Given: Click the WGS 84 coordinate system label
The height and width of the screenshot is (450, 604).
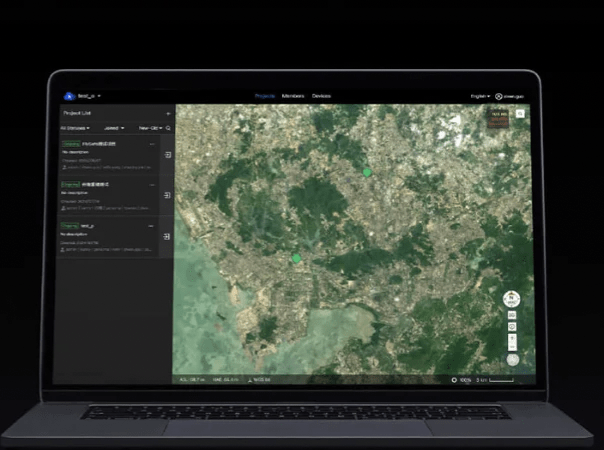Looking at the screenshot, I should pos(259,380).
